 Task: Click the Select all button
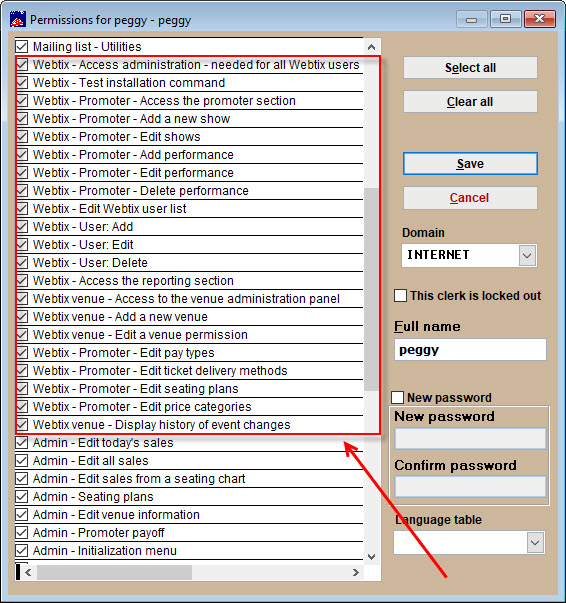coord(470,68)
